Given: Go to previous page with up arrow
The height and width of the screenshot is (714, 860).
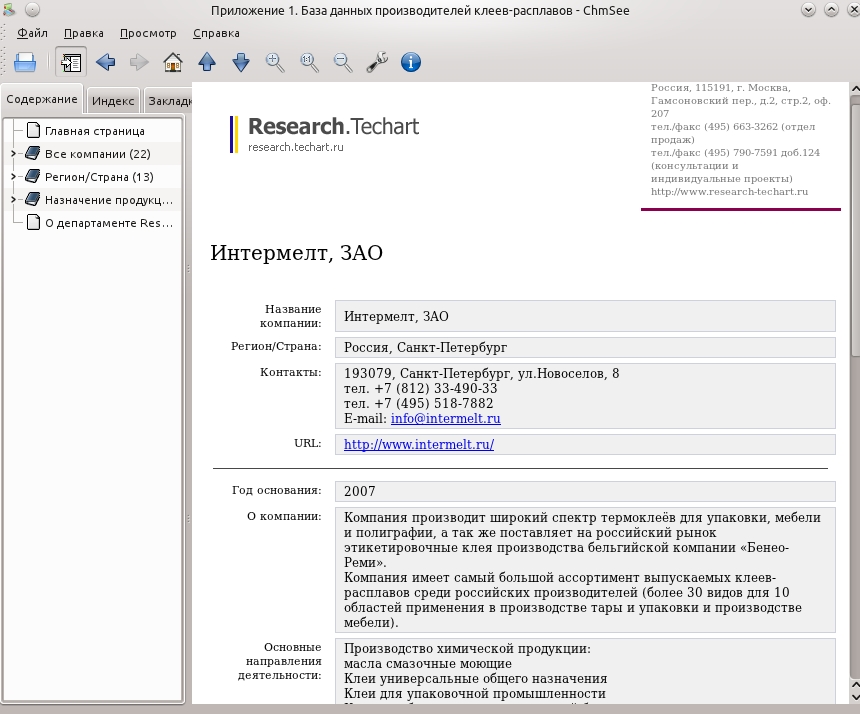Looking at the screenshot, I should tap(207, 62).
